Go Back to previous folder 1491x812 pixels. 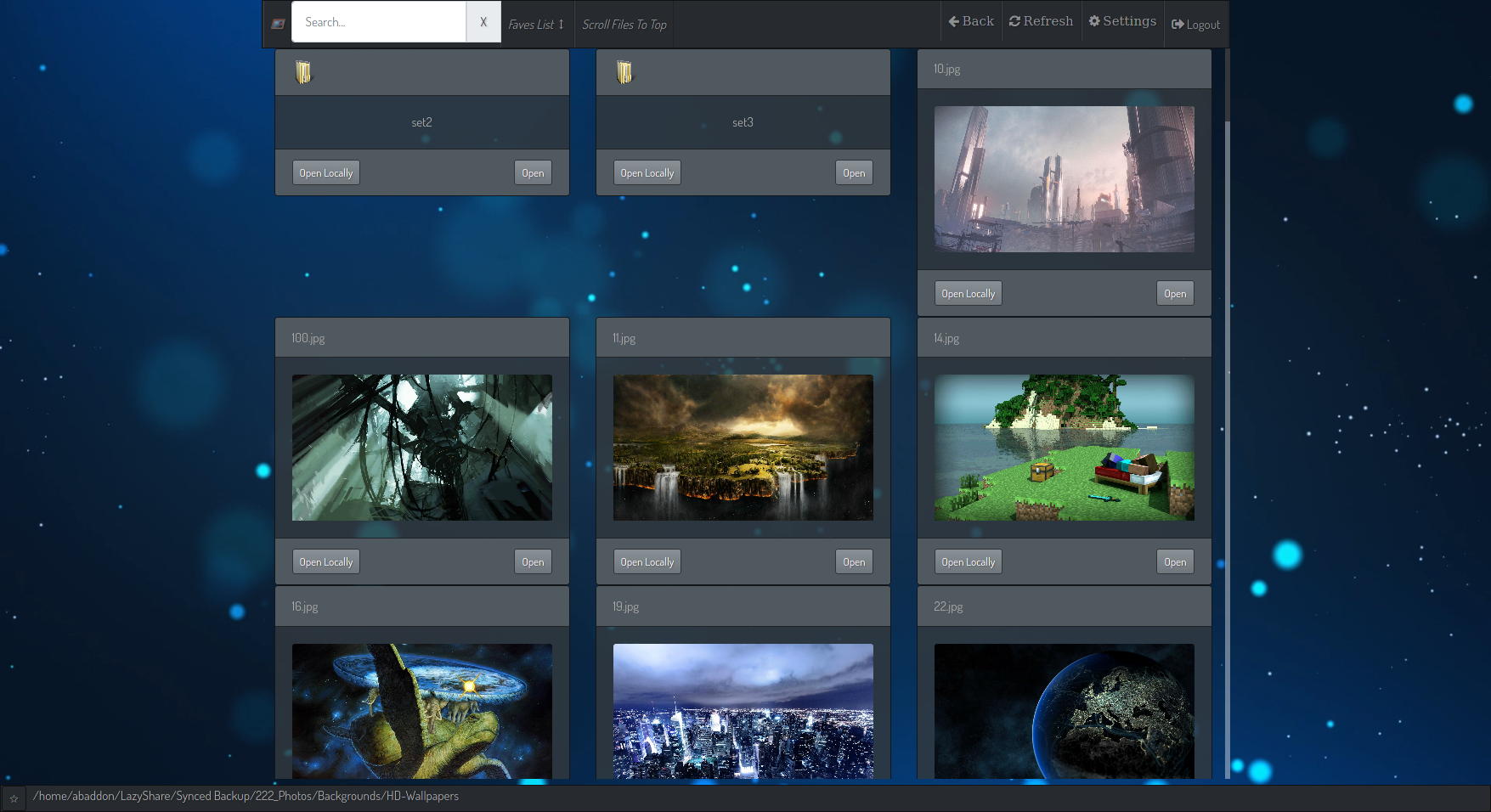(x=971, y=21)
